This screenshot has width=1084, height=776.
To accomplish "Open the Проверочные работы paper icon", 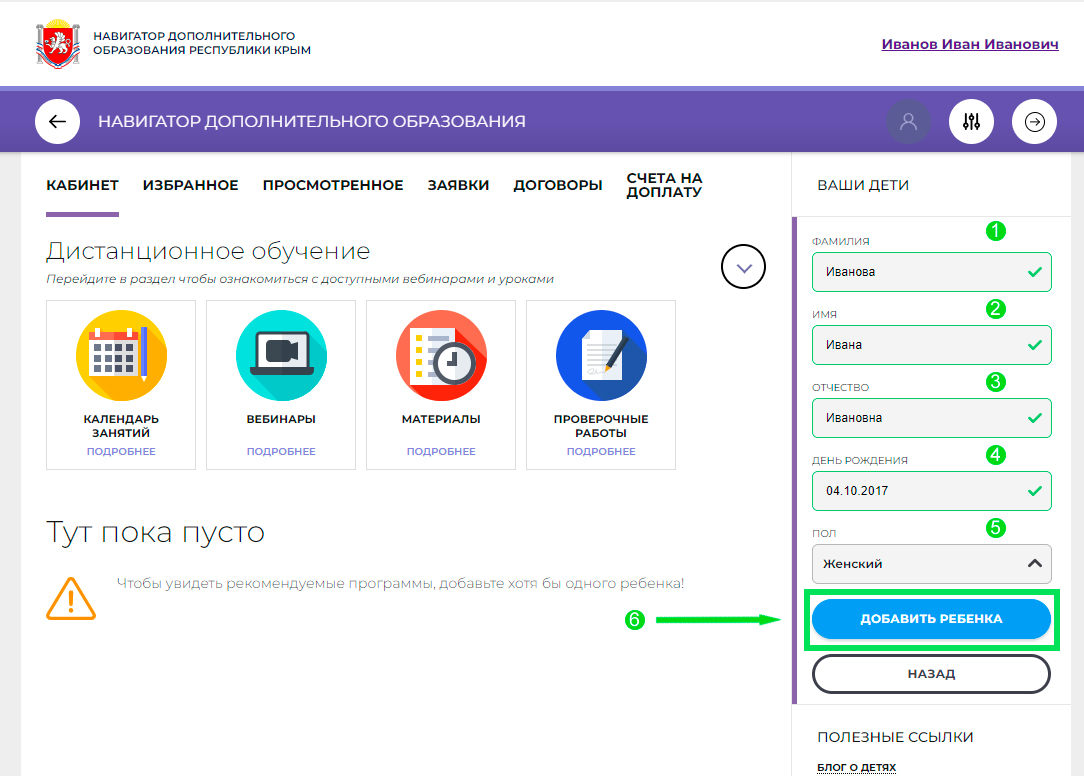I will click(x=601, y=356).
